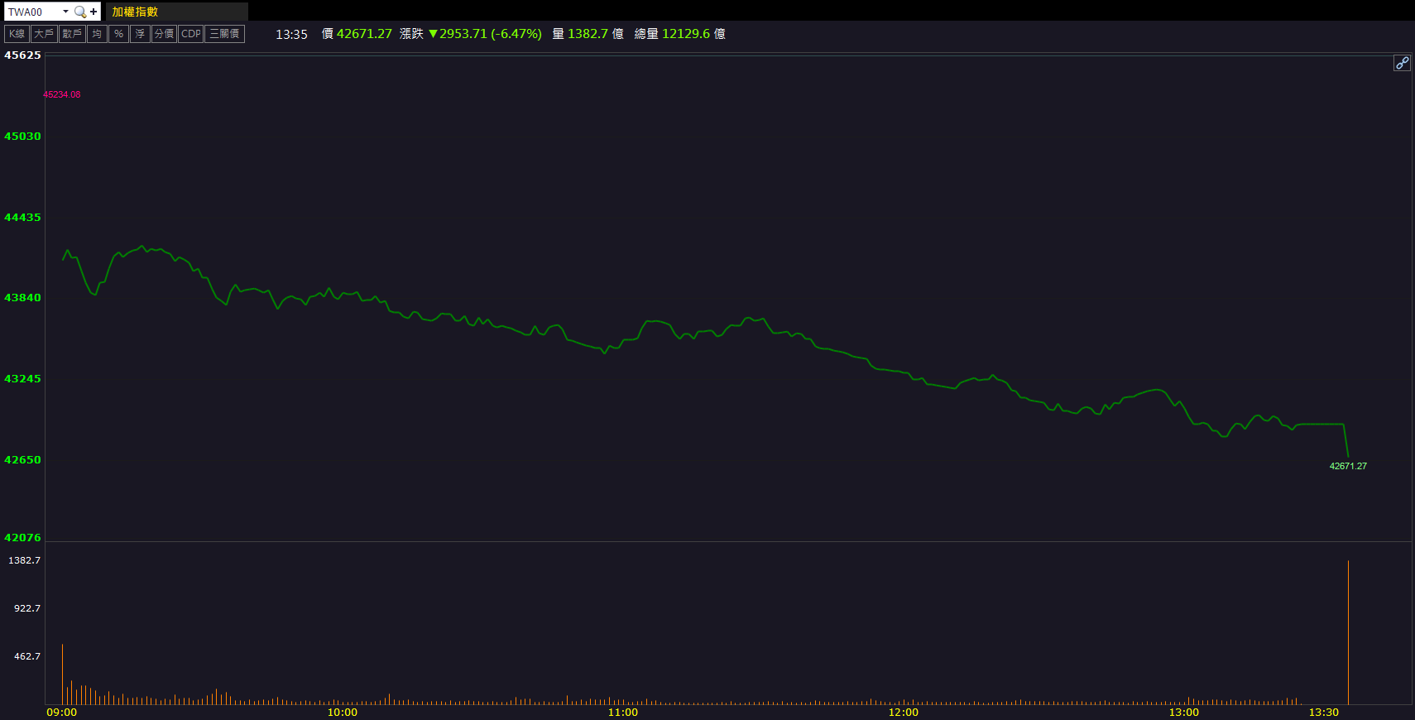1415x720 pixels.
Task: Open the TWA00 symbol dropdown arrow
Action: [66, 12]
